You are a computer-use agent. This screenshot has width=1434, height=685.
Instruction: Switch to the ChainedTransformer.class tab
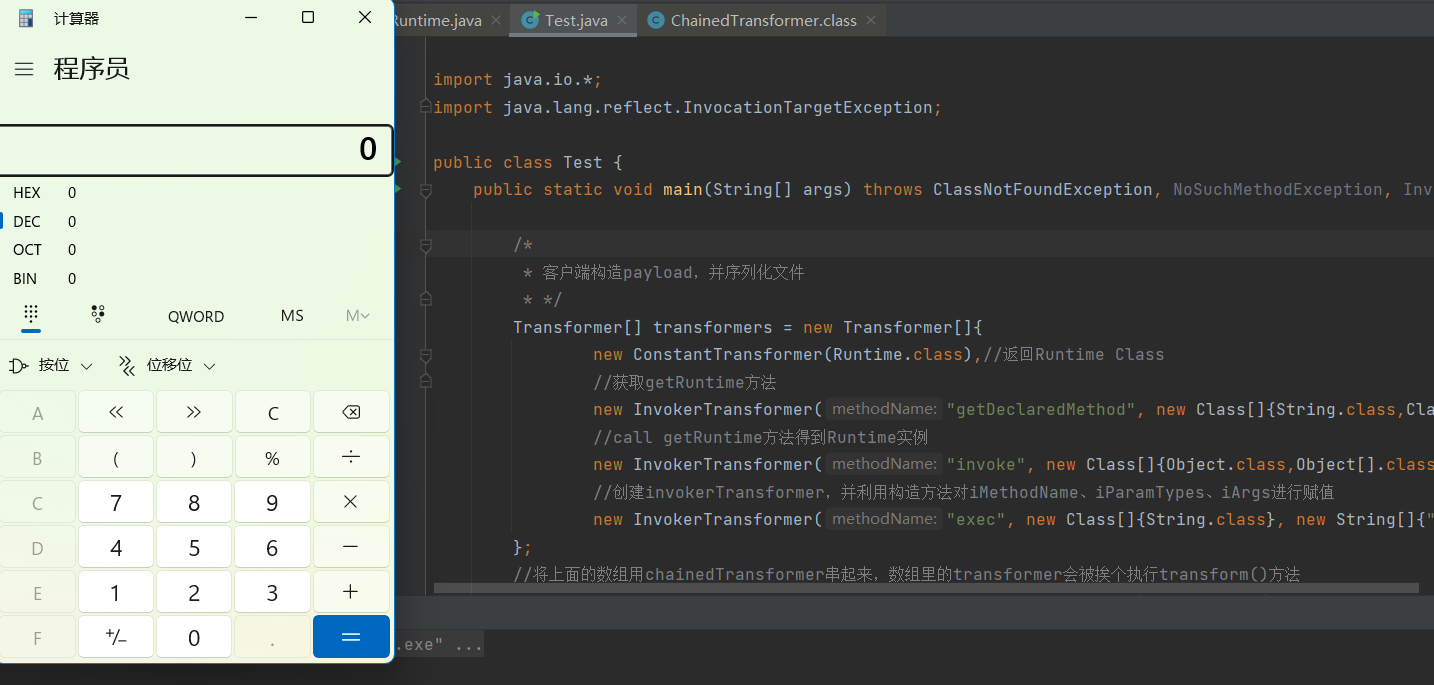pyautogui.click(x=763, y=20)
